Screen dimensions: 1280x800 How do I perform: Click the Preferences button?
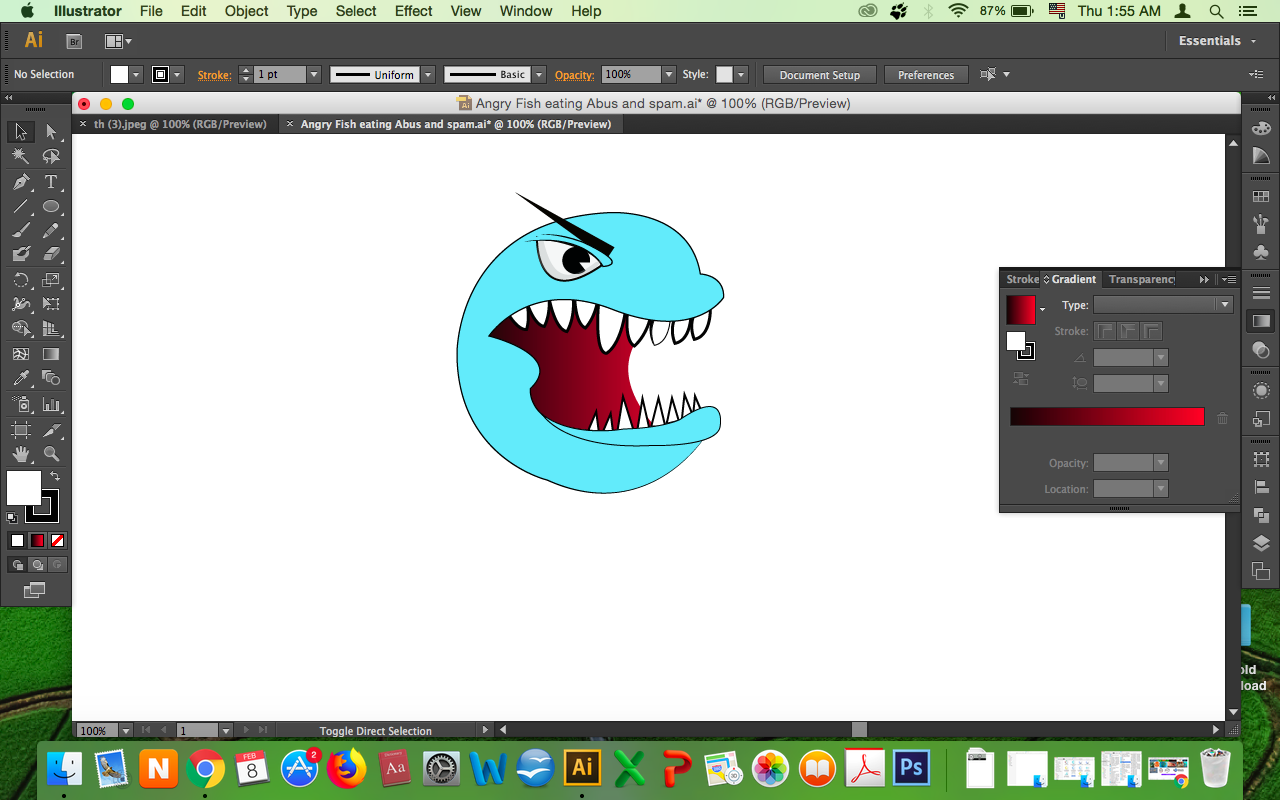pos(926,75)
